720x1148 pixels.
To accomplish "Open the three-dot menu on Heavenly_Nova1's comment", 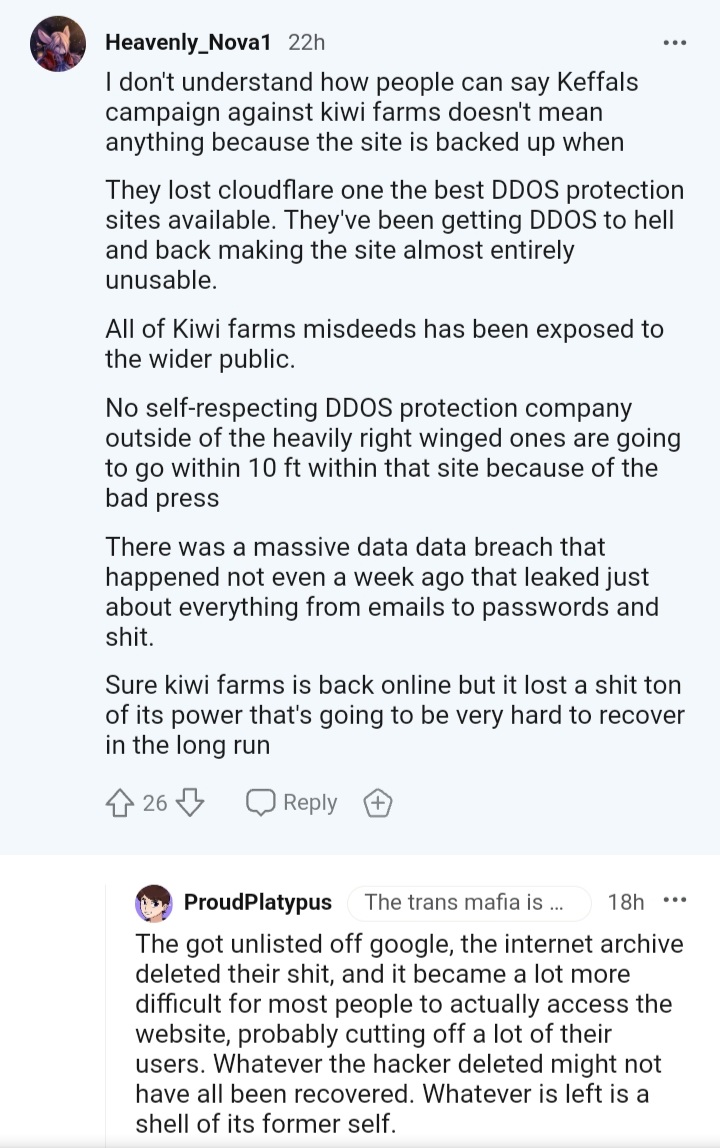I will [x=675, y=42].
